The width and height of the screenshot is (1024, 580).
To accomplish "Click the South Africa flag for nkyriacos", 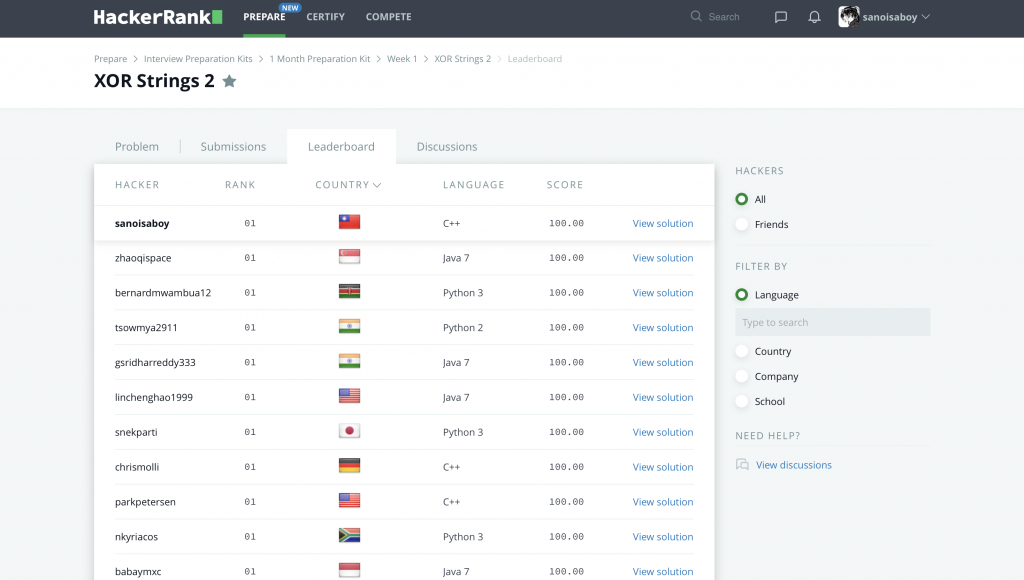I will [x=349, y=536].
